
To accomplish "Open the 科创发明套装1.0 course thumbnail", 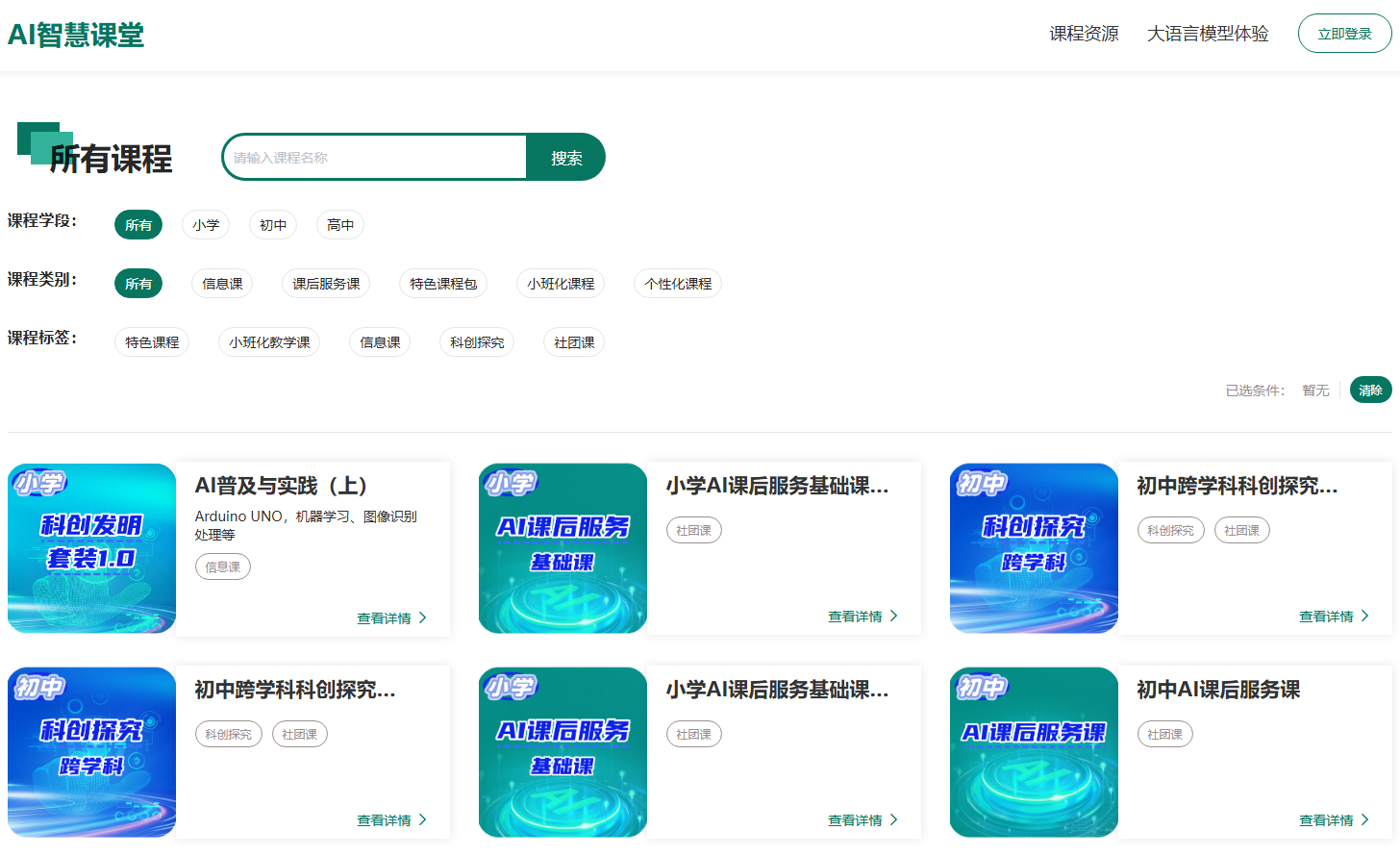I will (91, 548).
